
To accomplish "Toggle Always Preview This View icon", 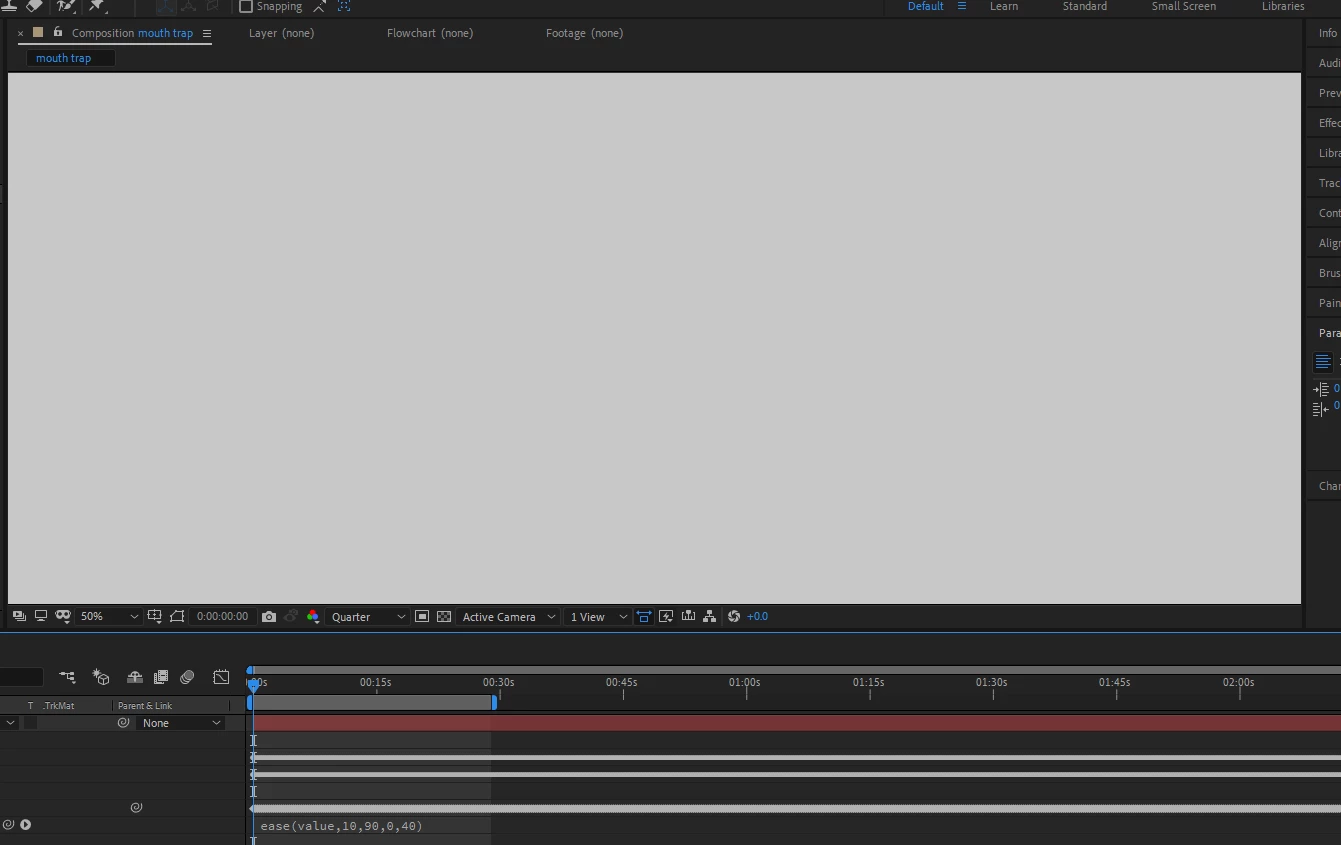I will pyautogui.click(x=19, y=616).
